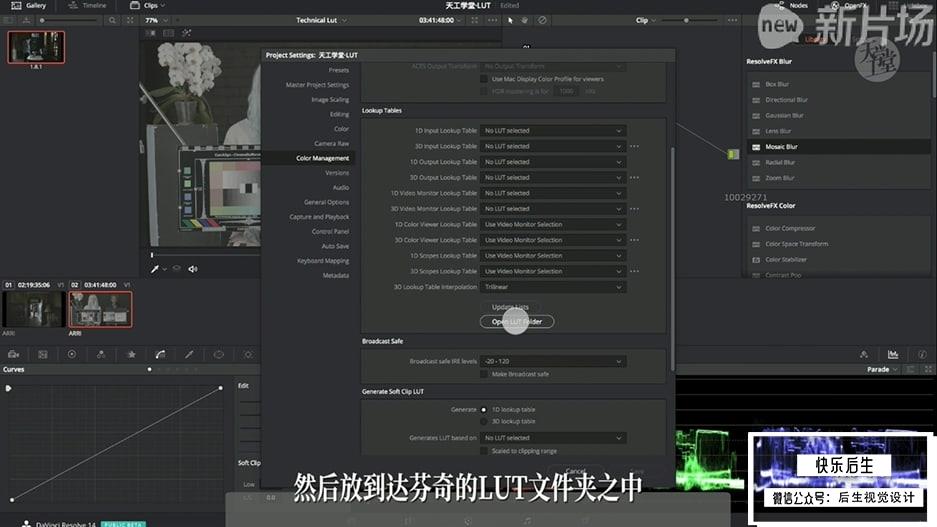Open the Power Window palette icon
This screenshot has height=527, width=937.
pyautogui.click(x=219, y=354)
